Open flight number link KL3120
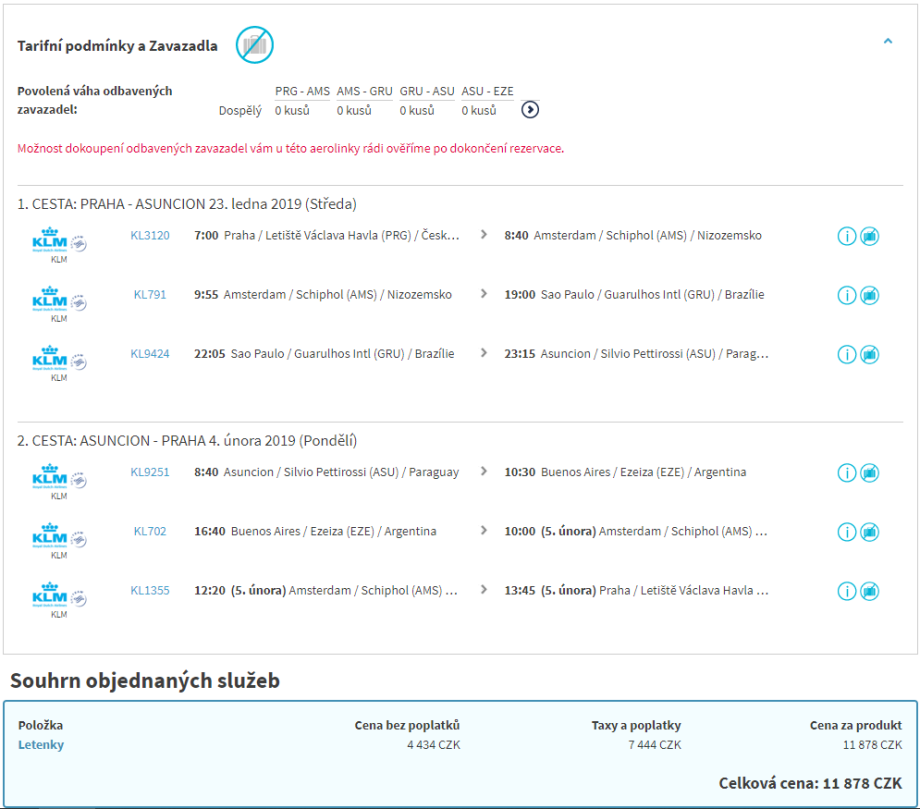The image size is (920, 809). click(x=150, y=236)
